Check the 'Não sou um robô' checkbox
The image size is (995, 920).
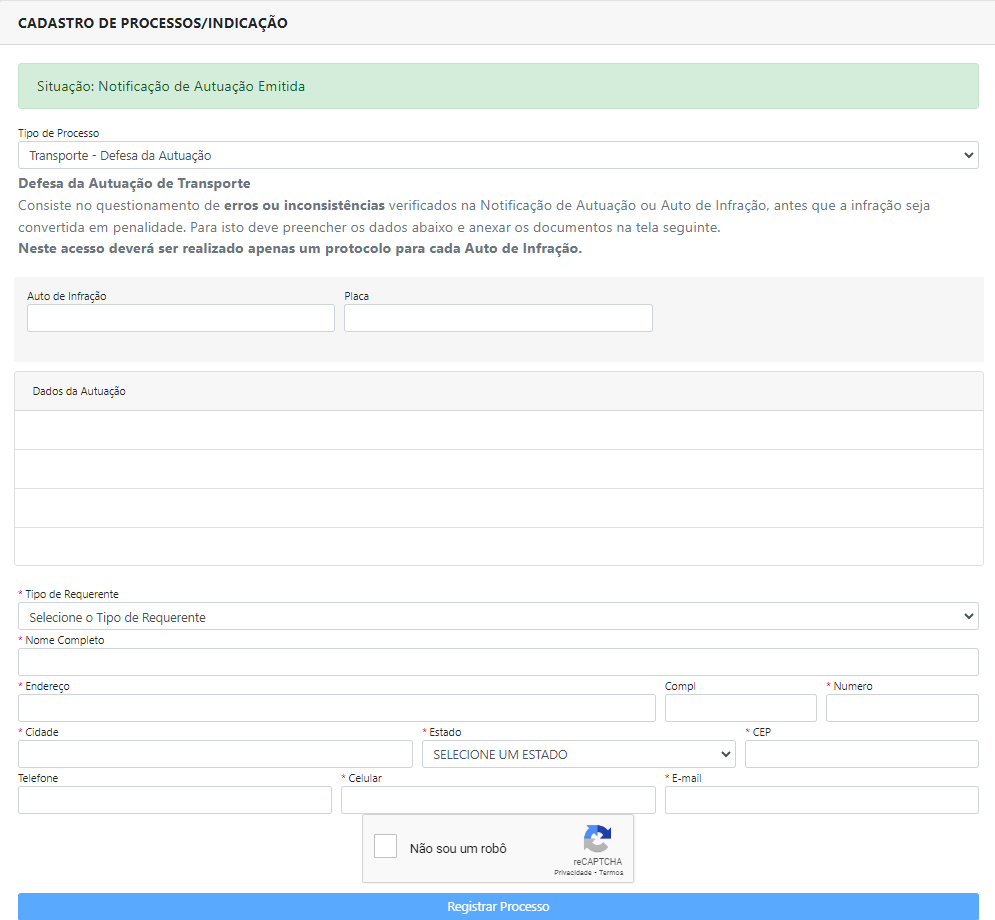(386, 847)
